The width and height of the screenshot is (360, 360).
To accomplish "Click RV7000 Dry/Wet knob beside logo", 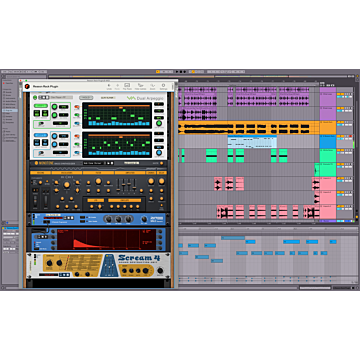I will click(144, 219).
